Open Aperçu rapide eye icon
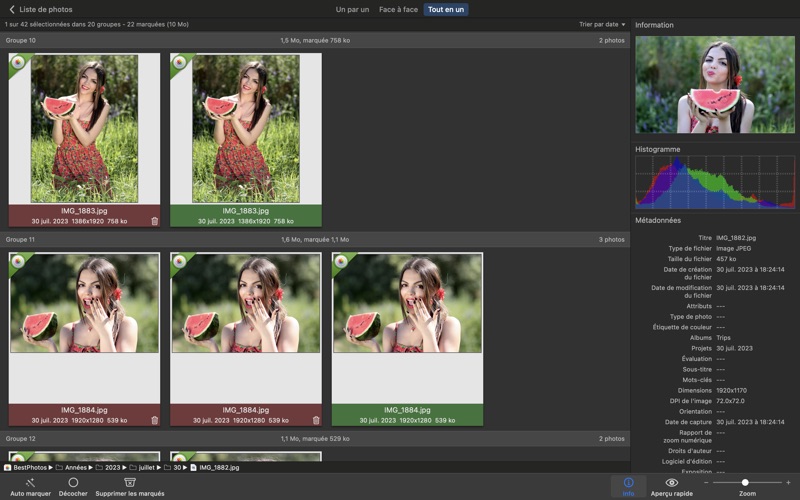This screenshot has height=500, width=800. pos(671,482)
